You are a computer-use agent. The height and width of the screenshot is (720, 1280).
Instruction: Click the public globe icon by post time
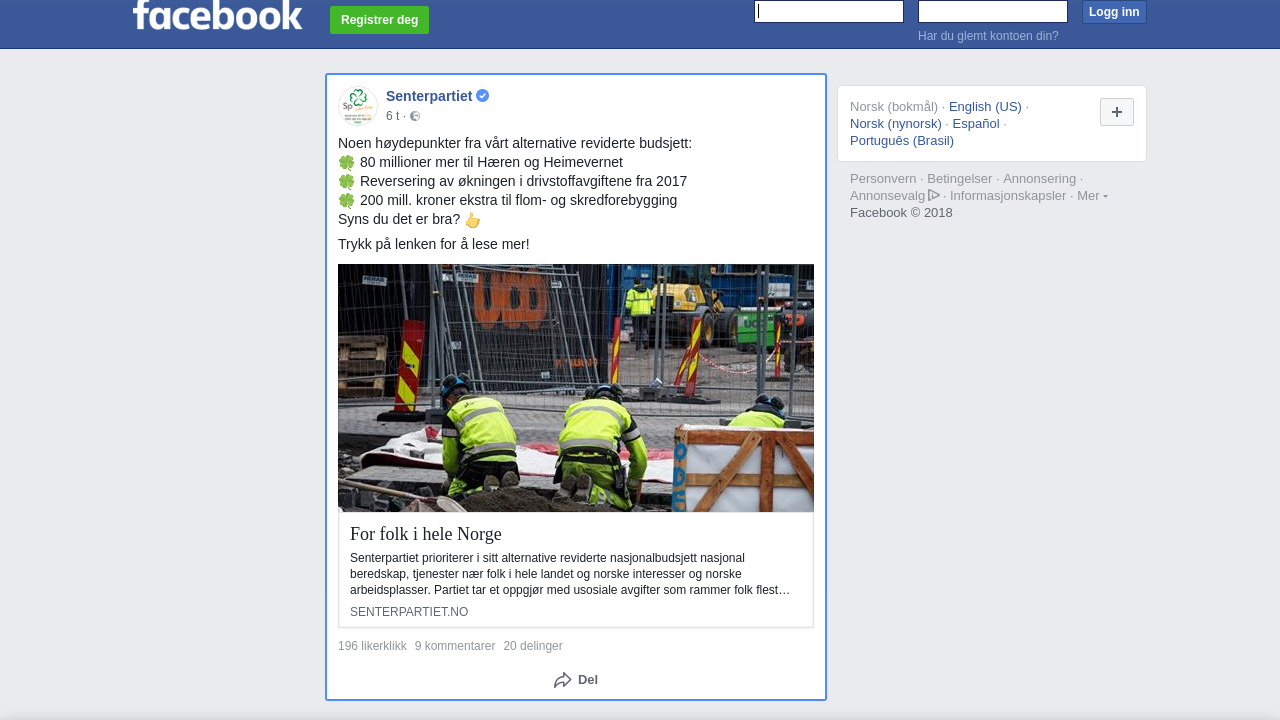click(415, 116)
